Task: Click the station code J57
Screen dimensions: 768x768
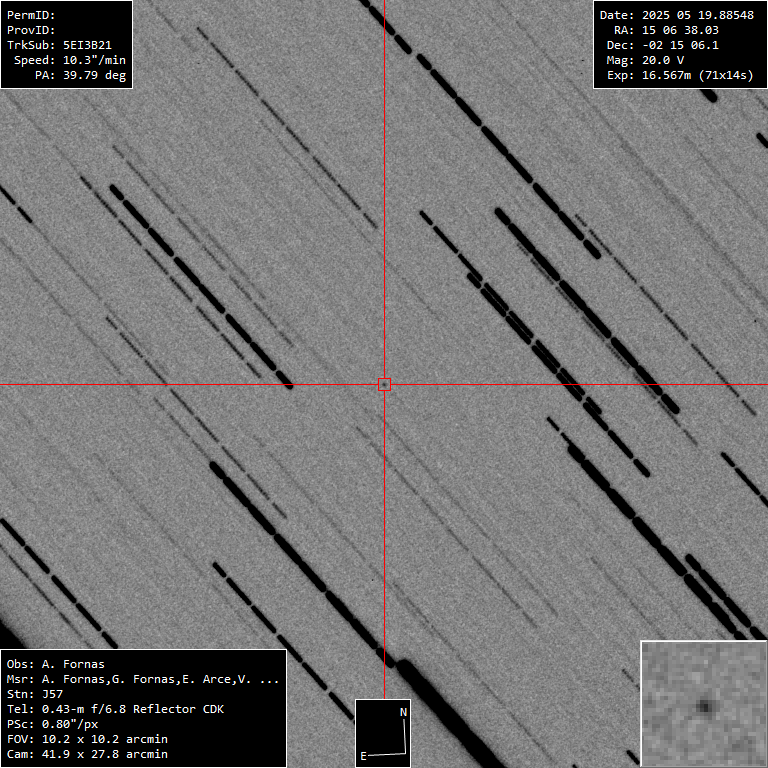Action: click(52, 694)
